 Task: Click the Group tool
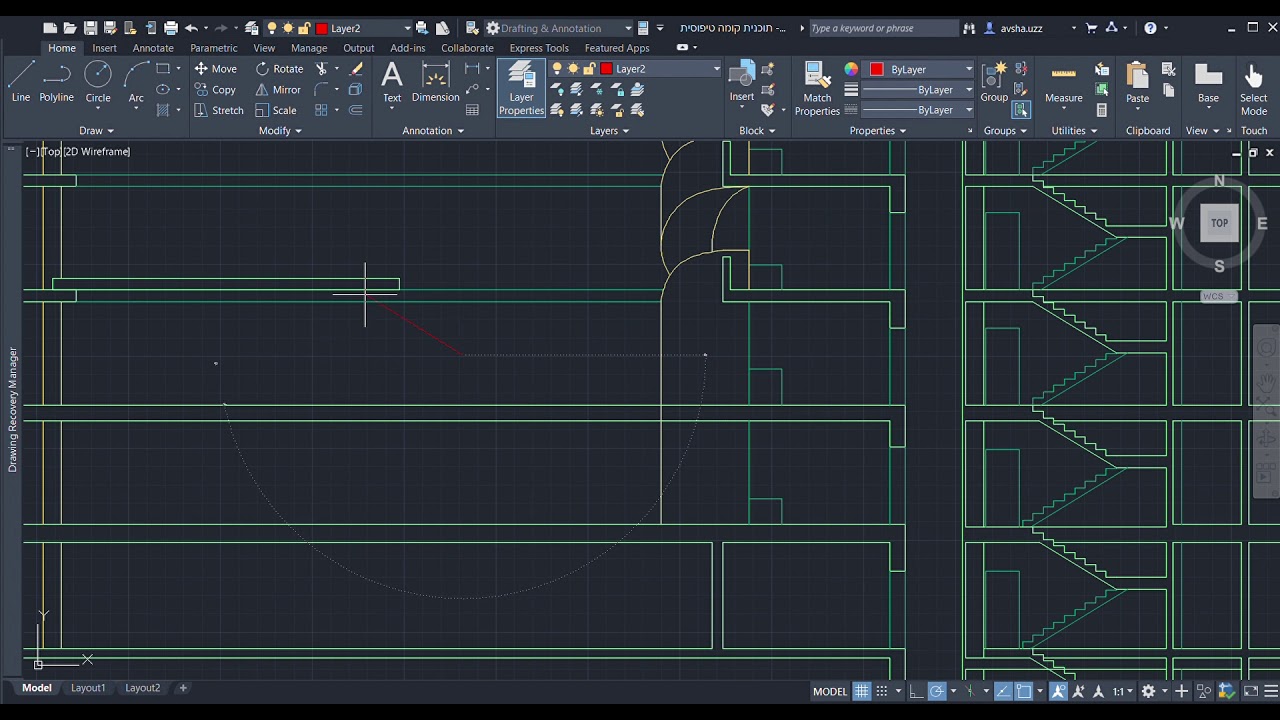click(x=994, y=81)
